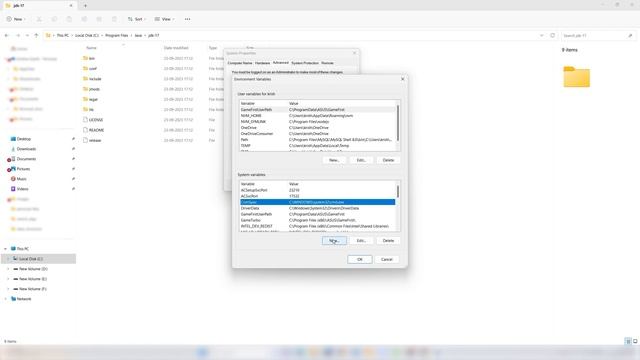Cancel the Environment Variables dialog
The width and height of the screenshot is (640, 360).
[x=387, y=260]
